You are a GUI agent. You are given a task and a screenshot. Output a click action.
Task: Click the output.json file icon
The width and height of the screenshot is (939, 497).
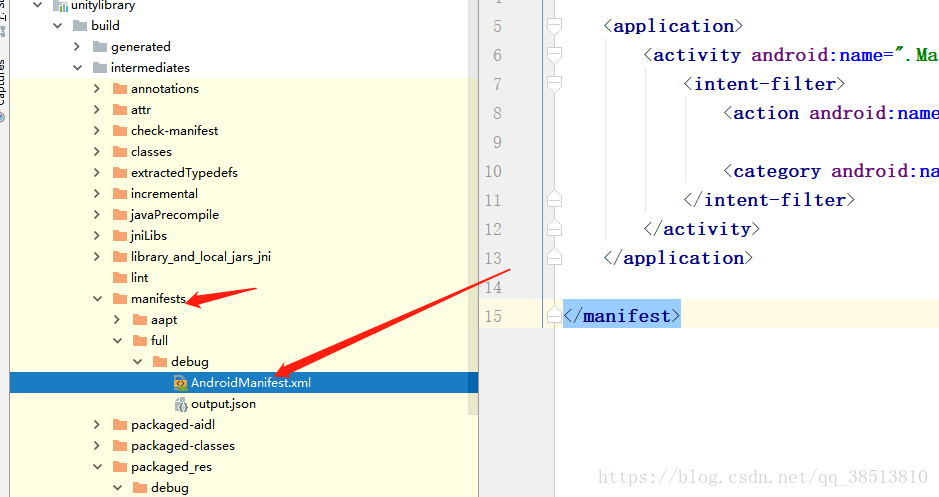click(x=180, y=404)
